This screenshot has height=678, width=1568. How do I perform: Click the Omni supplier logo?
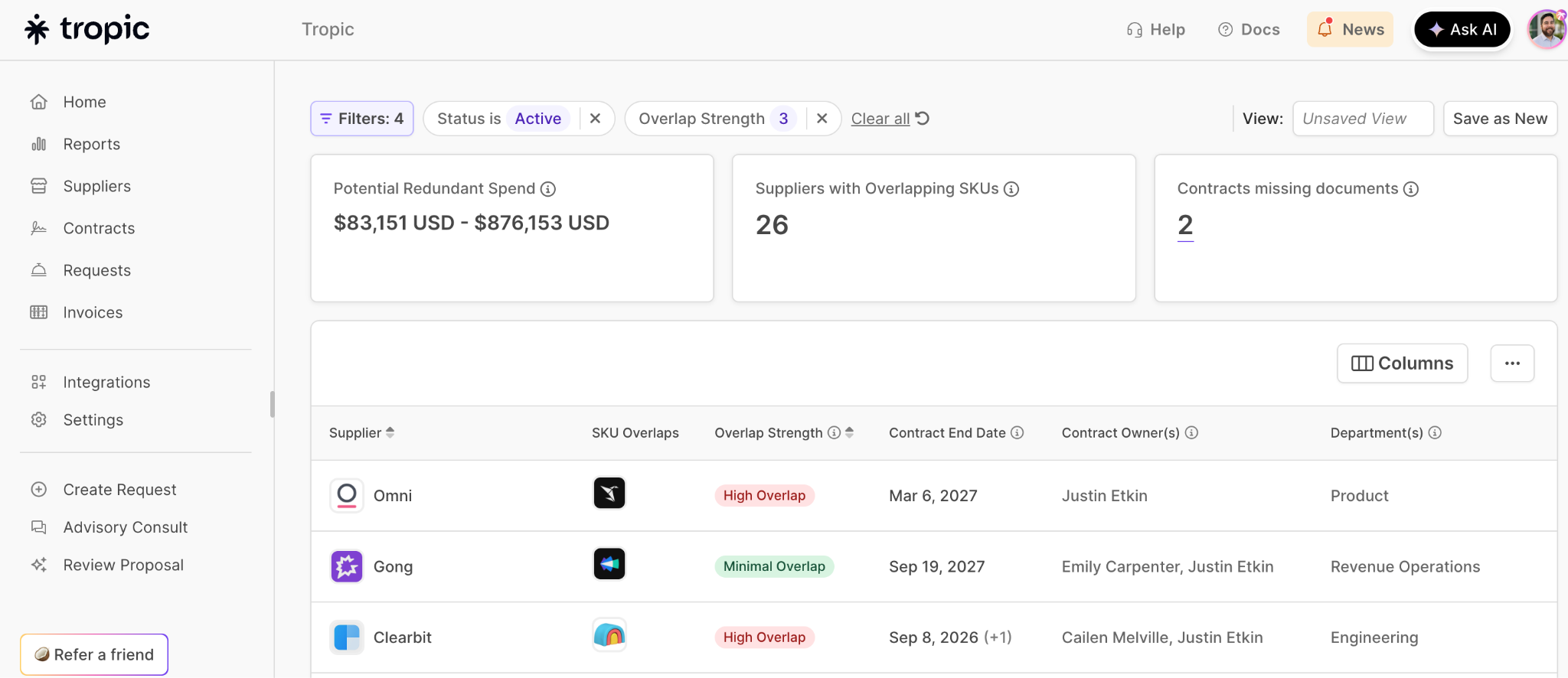347,495
